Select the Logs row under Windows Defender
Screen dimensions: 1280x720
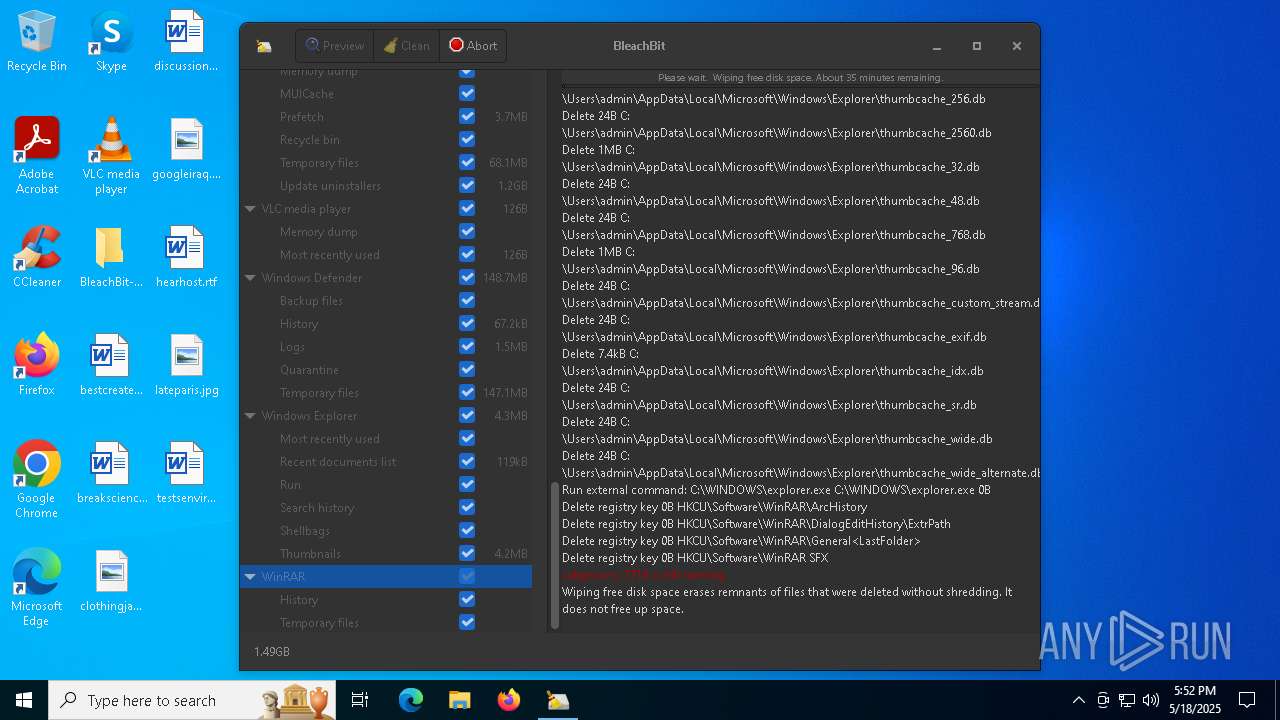coord(386,347)
